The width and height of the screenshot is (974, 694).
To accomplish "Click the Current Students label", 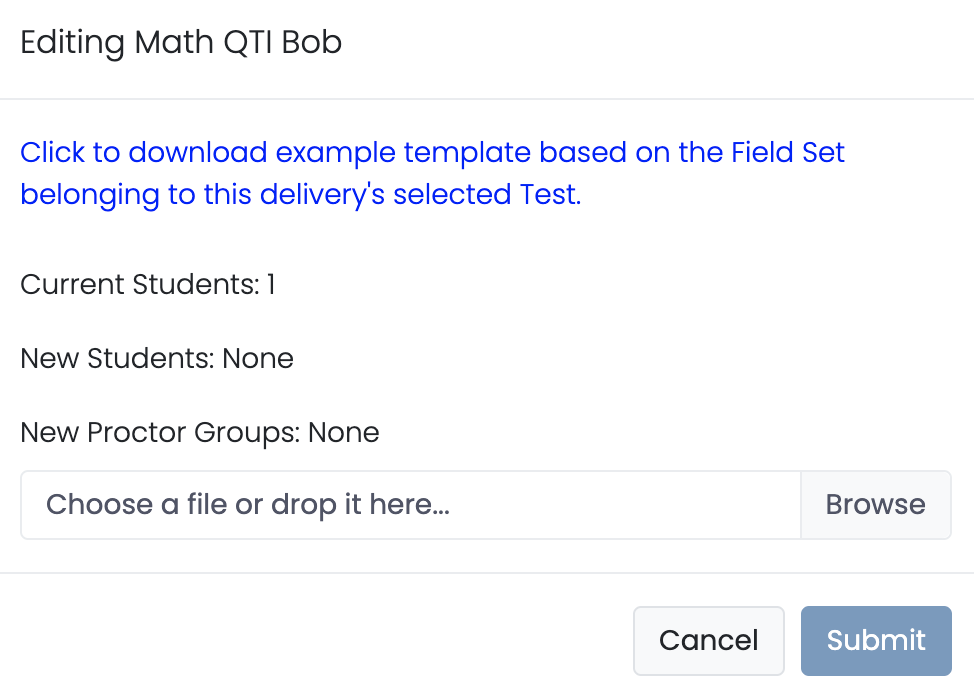I will (x=140, y=285).
